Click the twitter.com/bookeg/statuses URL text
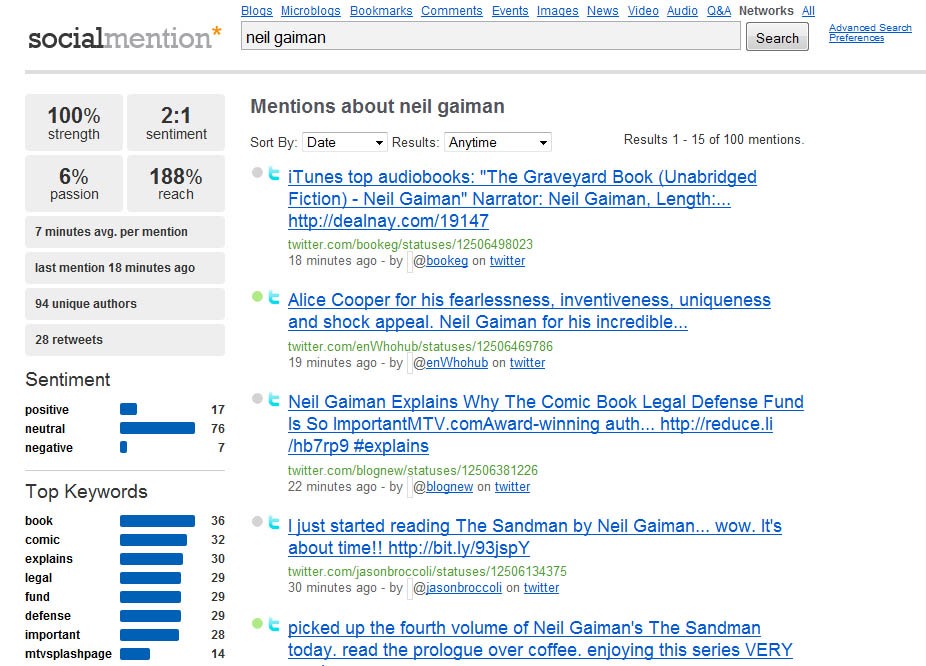The width and height of the screenshot is (926, 666). point(410,244)
